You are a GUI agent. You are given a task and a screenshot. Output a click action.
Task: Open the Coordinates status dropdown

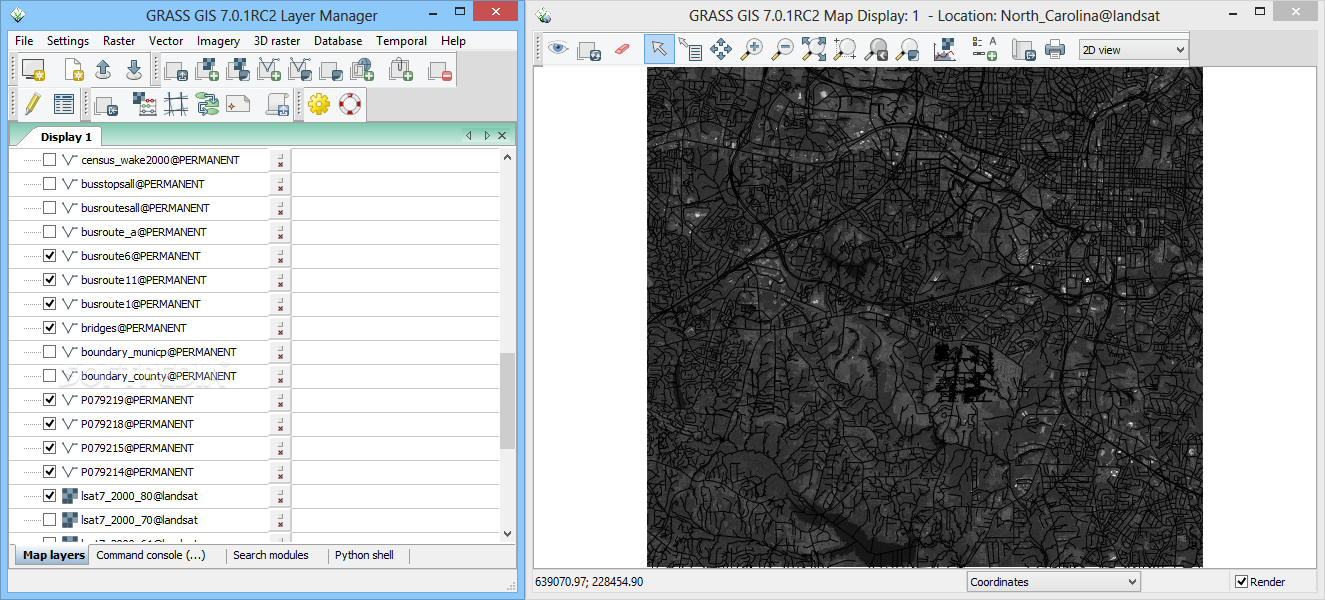pos(1054,582)
